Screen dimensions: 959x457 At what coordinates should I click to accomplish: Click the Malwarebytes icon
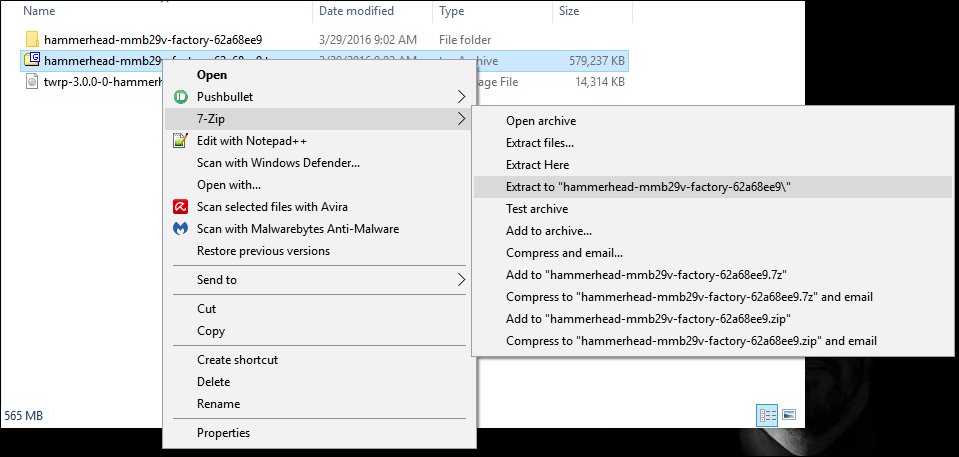[180, 229]
